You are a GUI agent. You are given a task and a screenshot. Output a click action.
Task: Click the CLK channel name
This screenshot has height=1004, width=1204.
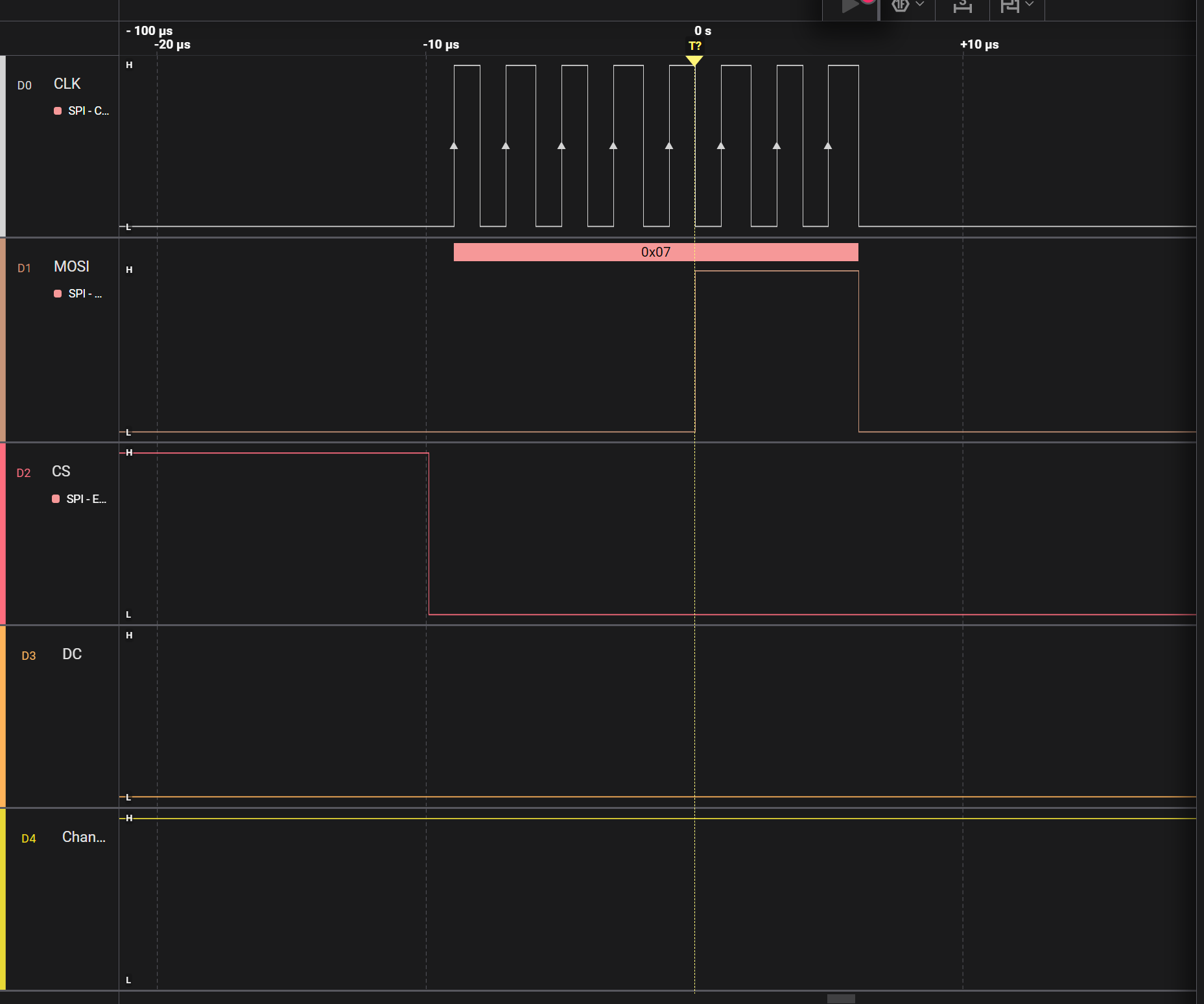point(67,84)
